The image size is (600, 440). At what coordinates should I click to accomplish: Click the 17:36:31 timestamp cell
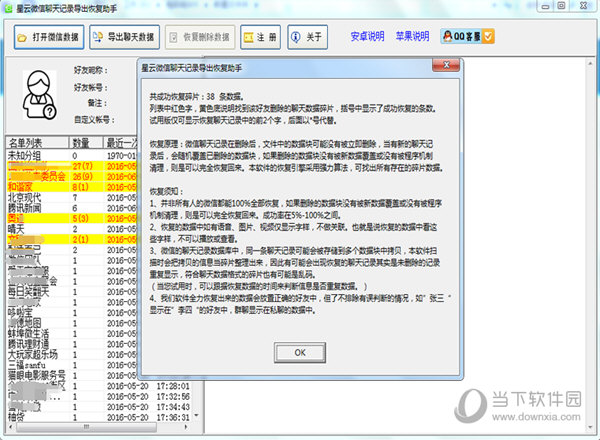173,417
